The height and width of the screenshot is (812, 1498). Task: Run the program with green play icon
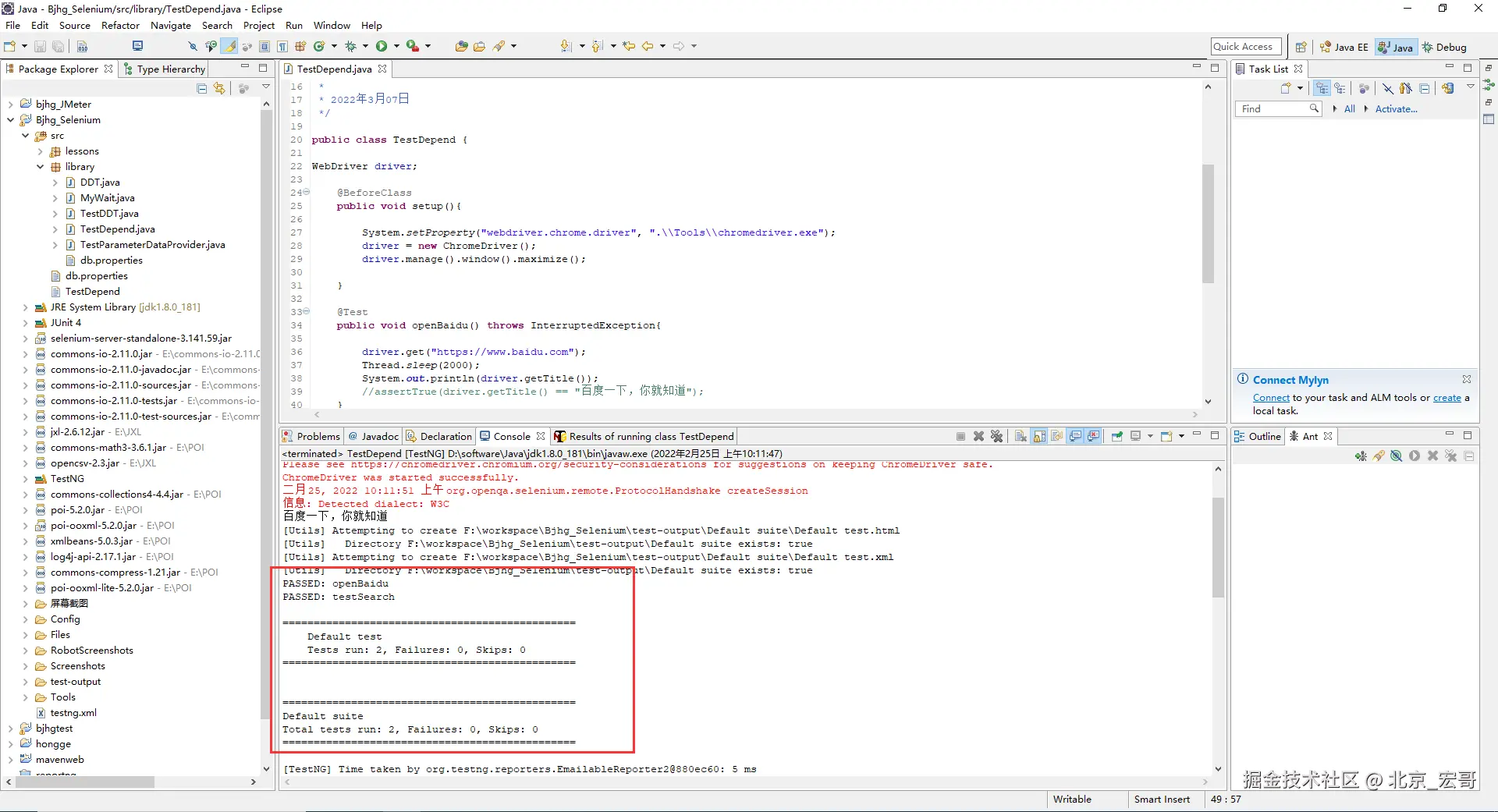click(x=382, y=46)
